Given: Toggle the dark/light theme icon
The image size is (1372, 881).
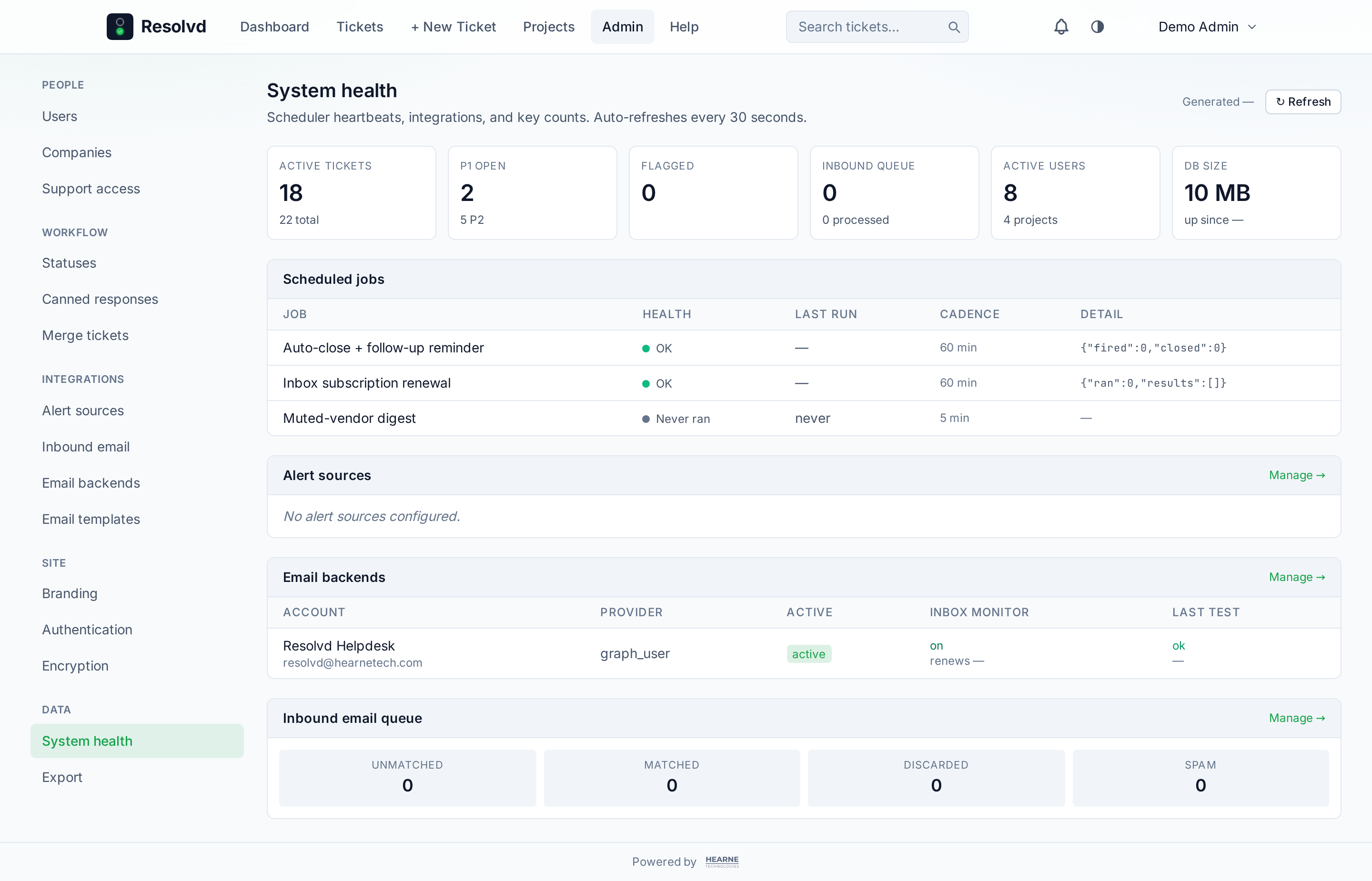Looking at the screenshot, I should [1097, 27].
